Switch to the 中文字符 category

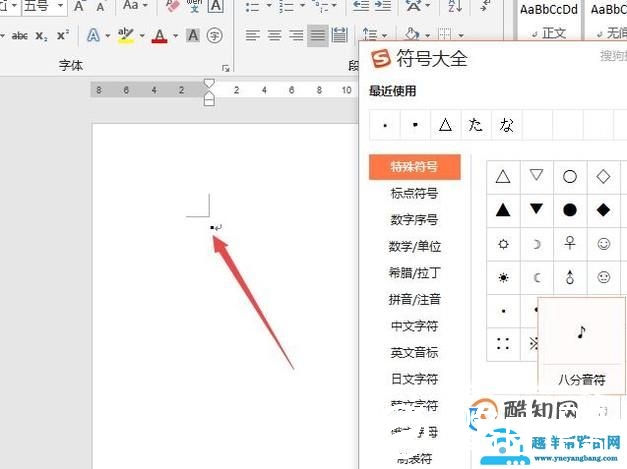414,326
